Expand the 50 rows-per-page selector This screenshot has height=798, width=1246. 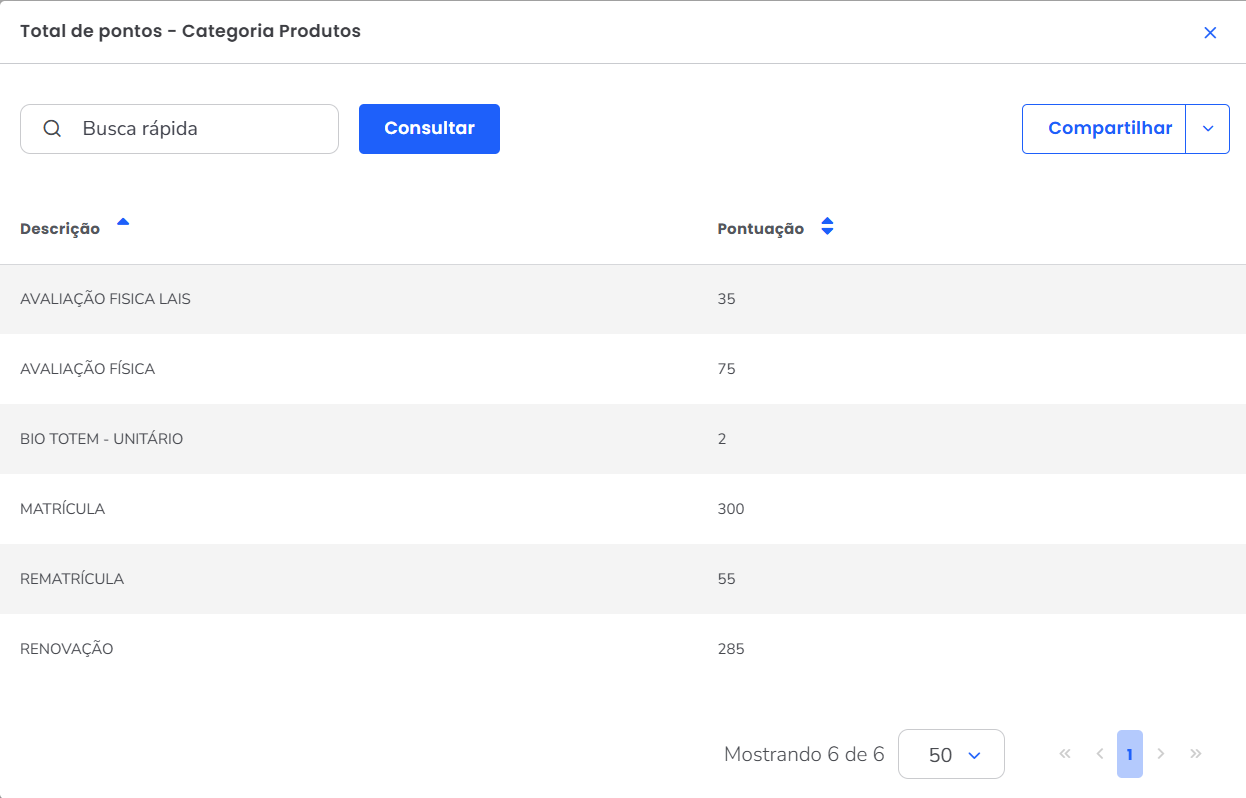pos(951,755)
